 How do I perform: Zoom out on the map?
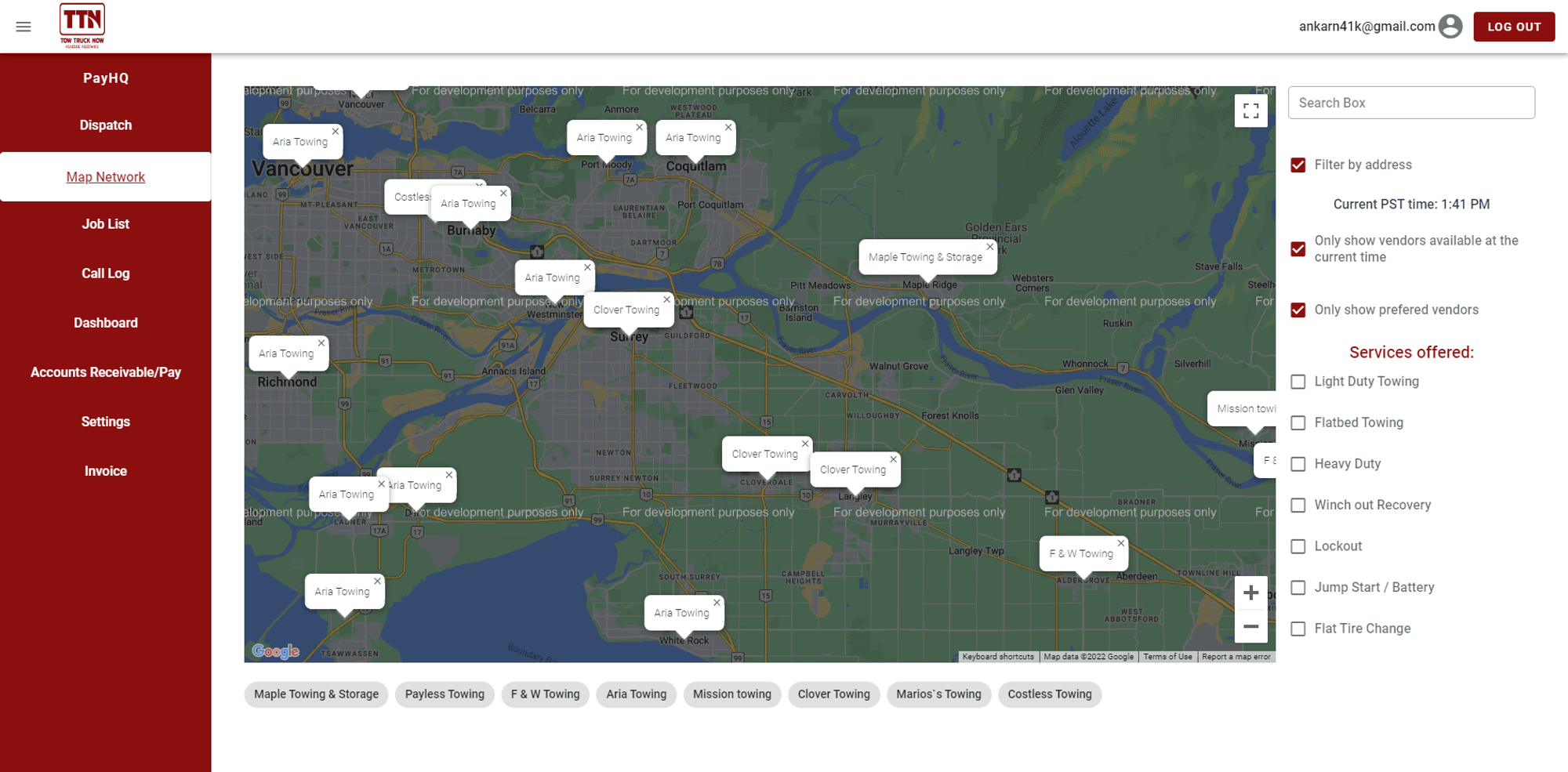coord(1250,627)
